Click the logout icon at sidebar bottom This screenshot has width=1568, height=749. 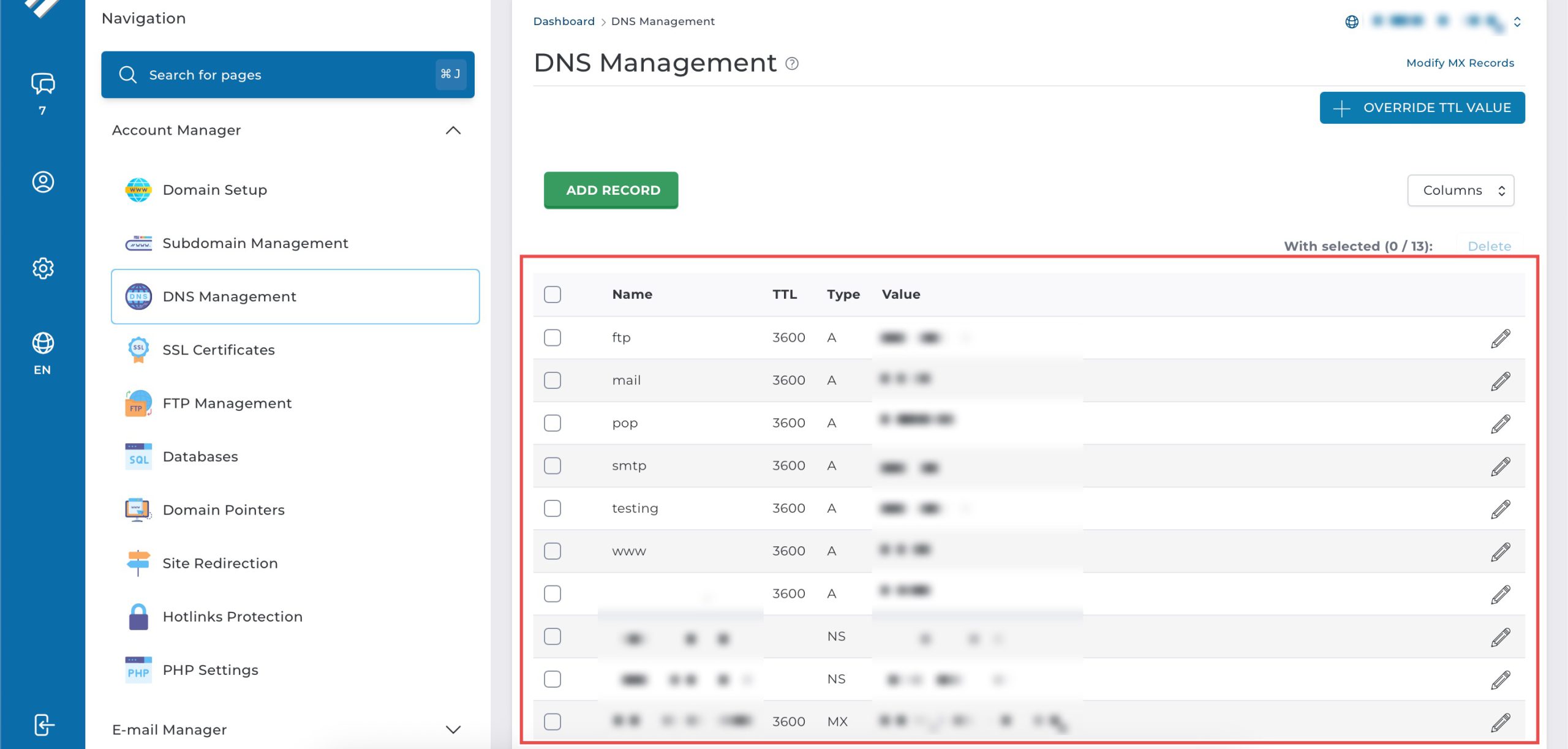[43, 725]
